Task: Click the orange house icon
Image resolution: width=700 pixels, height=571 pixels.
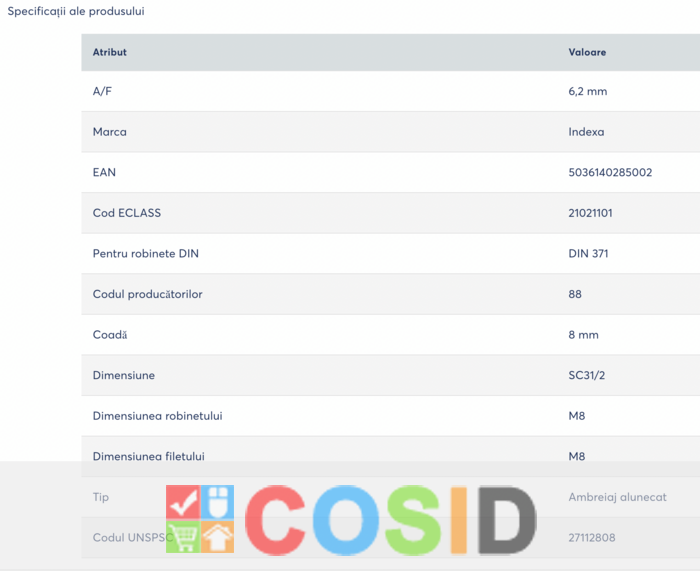Action: (x=217, y=537)
